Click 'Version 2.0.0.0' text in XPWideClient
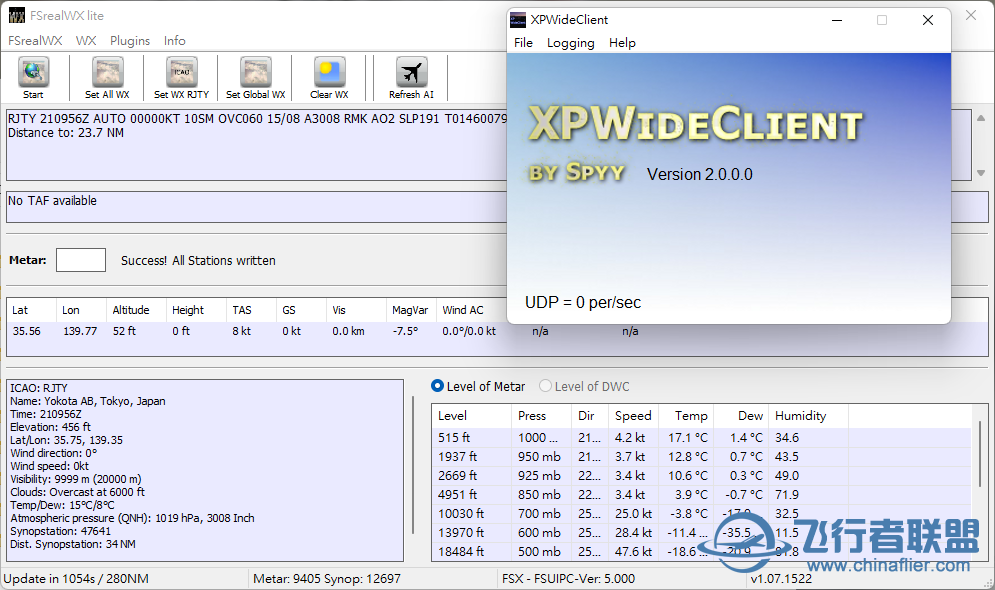 (700, 174)
